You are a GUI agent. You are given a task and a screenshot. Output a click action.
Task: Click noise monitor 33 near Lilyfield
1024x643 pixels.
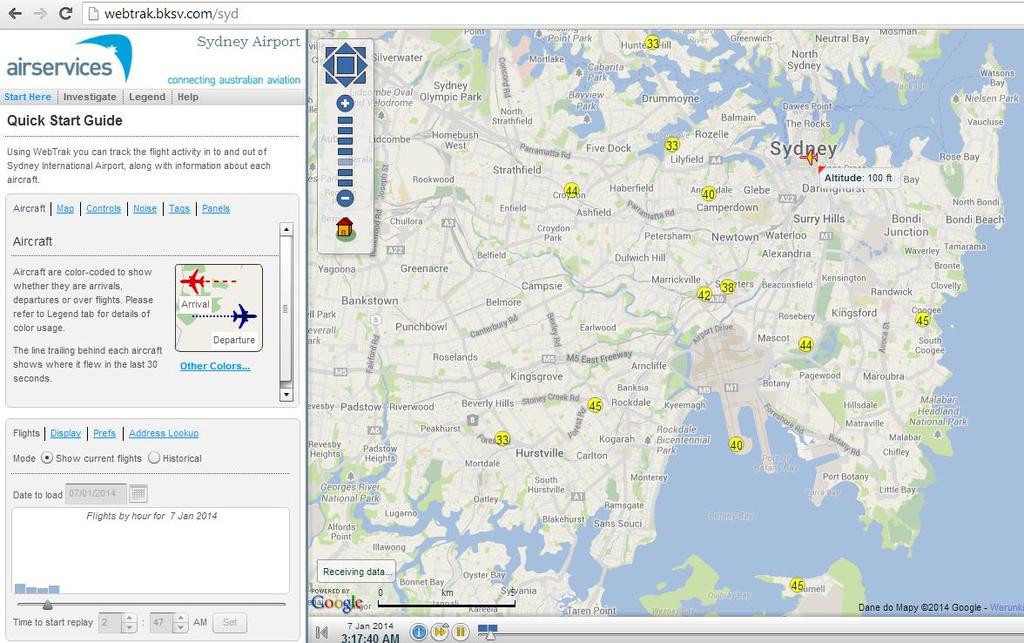coord(672,145)
